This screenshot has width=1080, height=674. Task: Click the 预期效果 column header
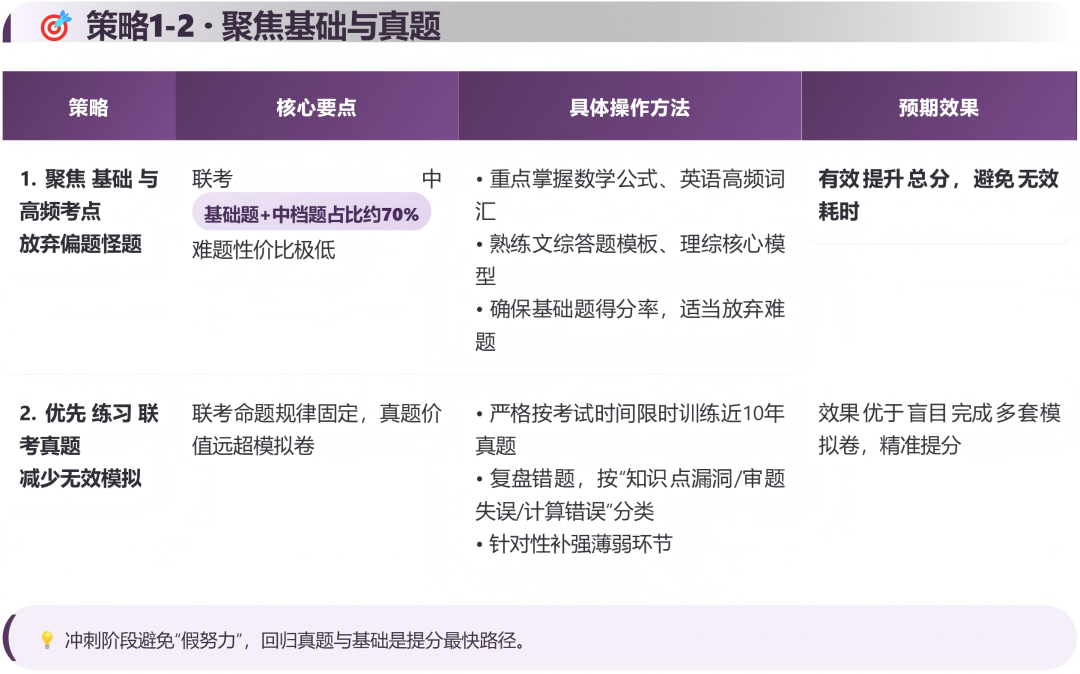938,108
